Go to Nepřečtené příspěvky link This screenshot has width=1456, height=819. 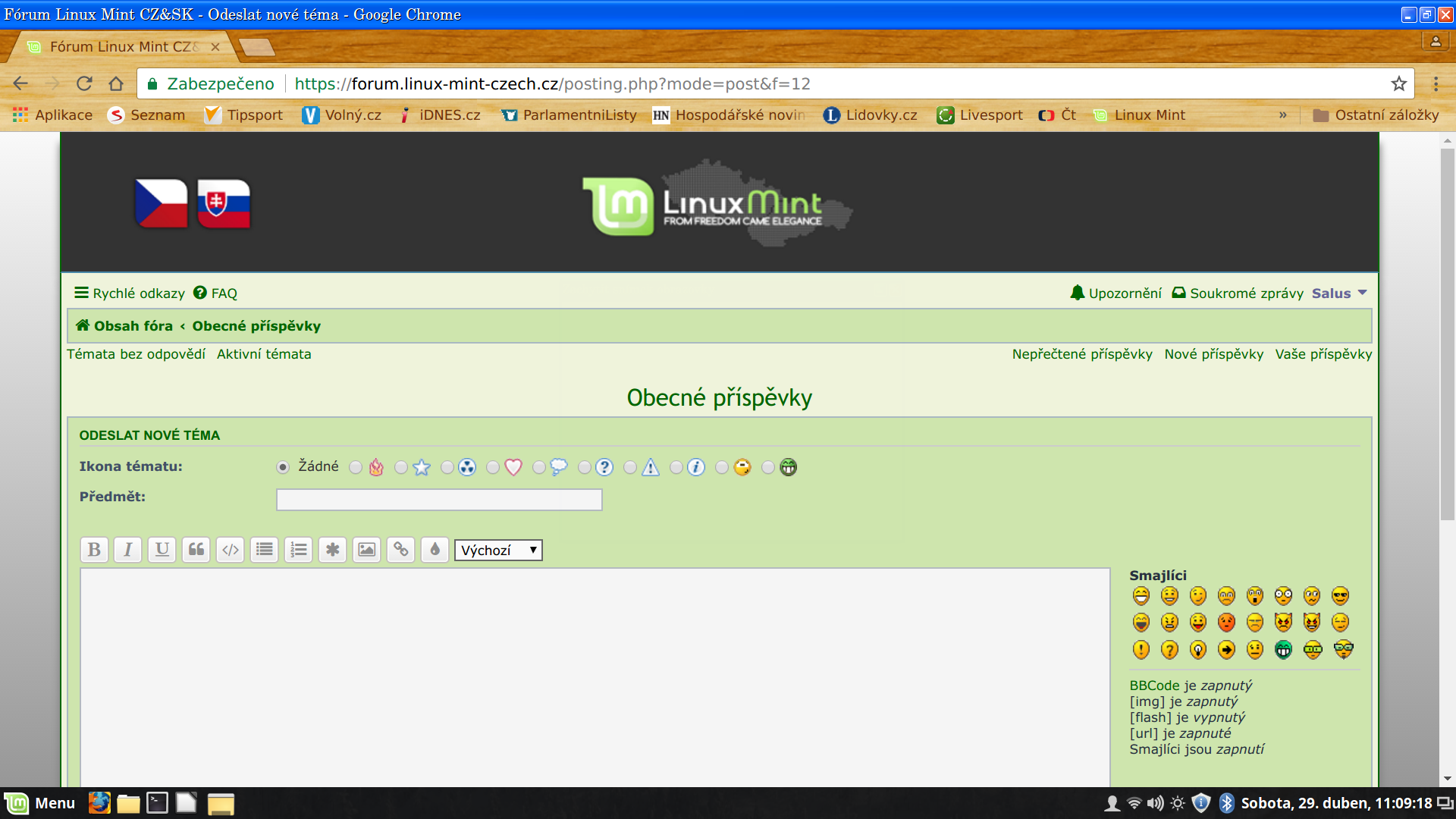click(x=1082, y=354)
